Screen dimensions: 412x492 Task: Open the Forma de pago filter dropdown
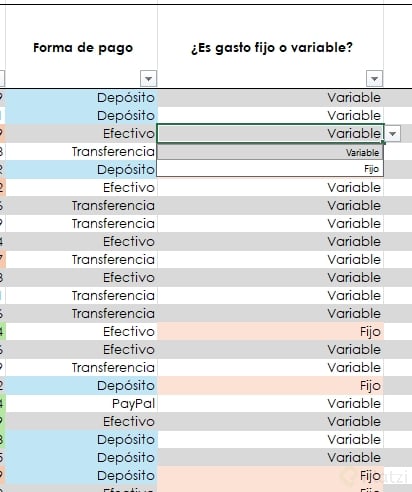pyautogui.click(x=148, y=79)
